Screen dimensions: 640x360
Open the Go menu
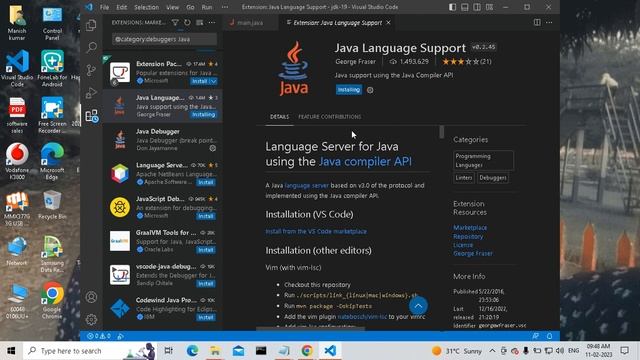coord(190,7)
